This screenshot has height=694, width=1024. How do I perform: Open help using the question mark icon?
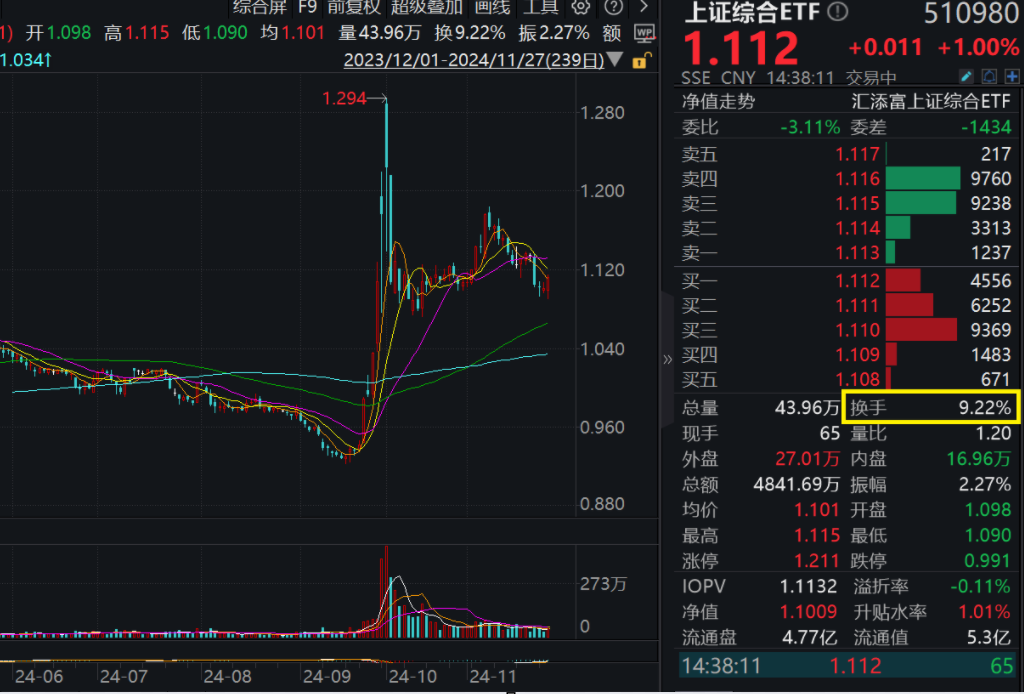[x=613, y=8]
